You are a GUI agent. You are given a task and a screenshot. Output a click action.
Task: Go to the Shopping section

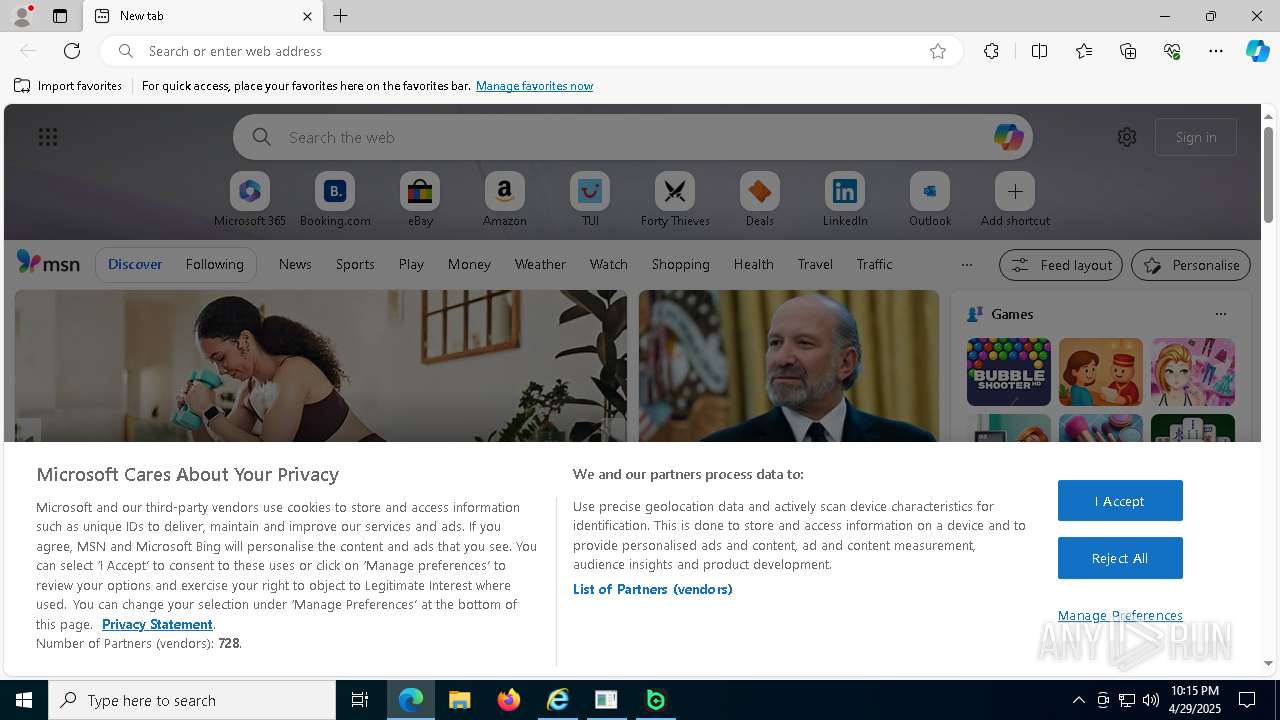681,264
